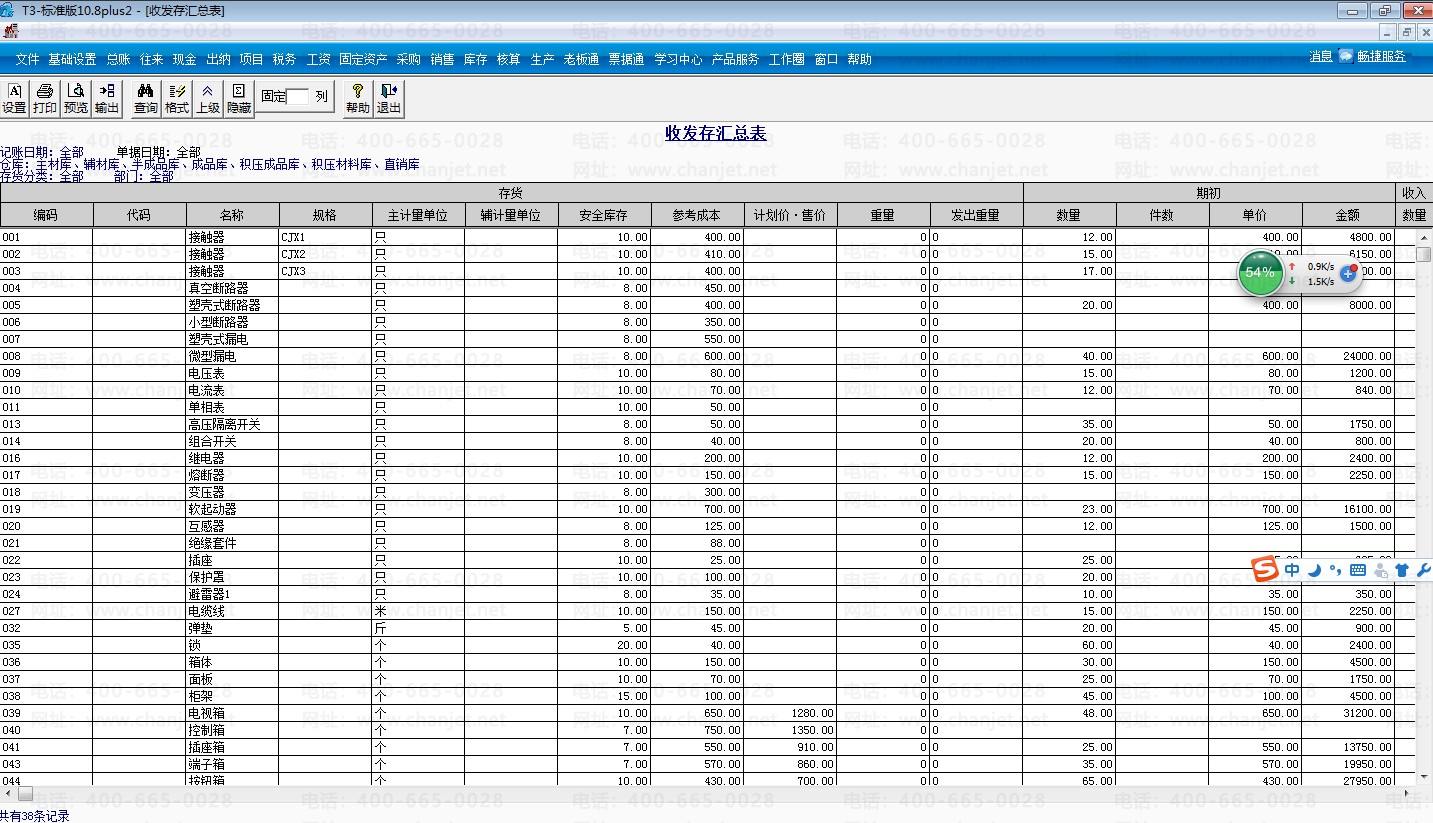The width and height of the screenshot is (1433, 823).
Task: Select the 真空断路器 name cell
Action: [232, 288]
